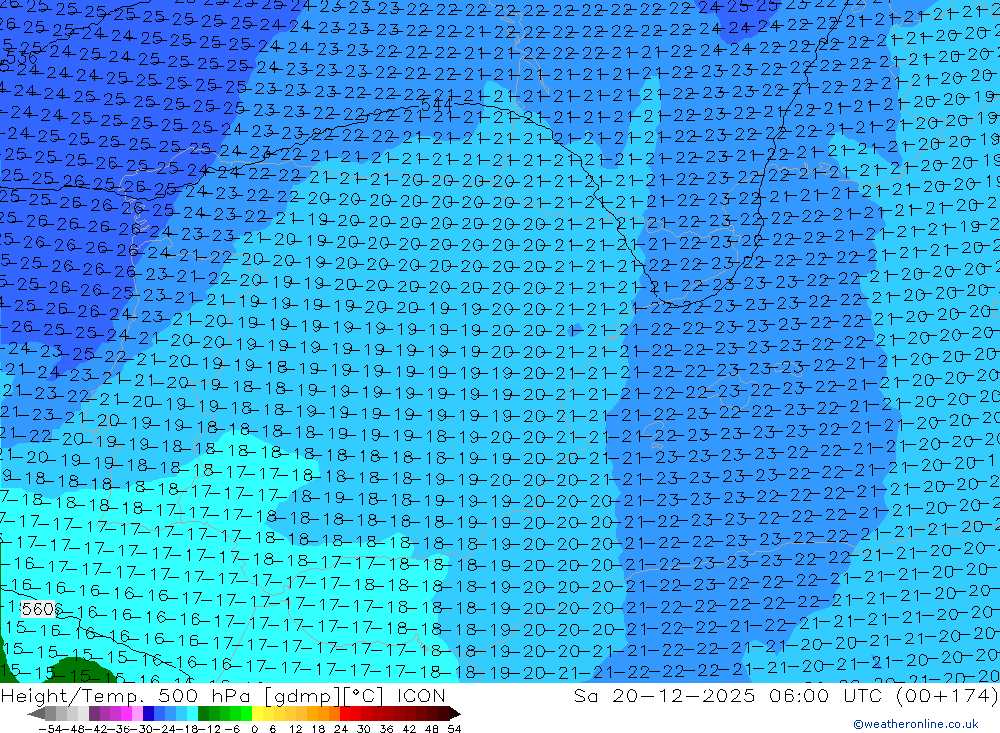Select the white-boxed 560 contour label

pyautogui.click(x=40, y=609)
